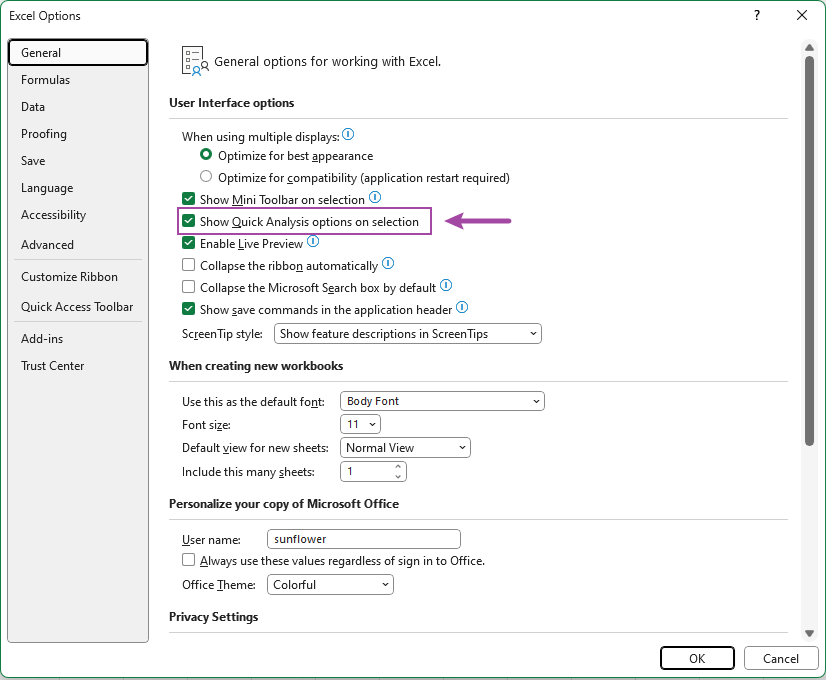This screenshot has width=826, height=680.
Task: Select Optimize for compatibility radio button
Action: pyautogui.click(x=205, y=177)
